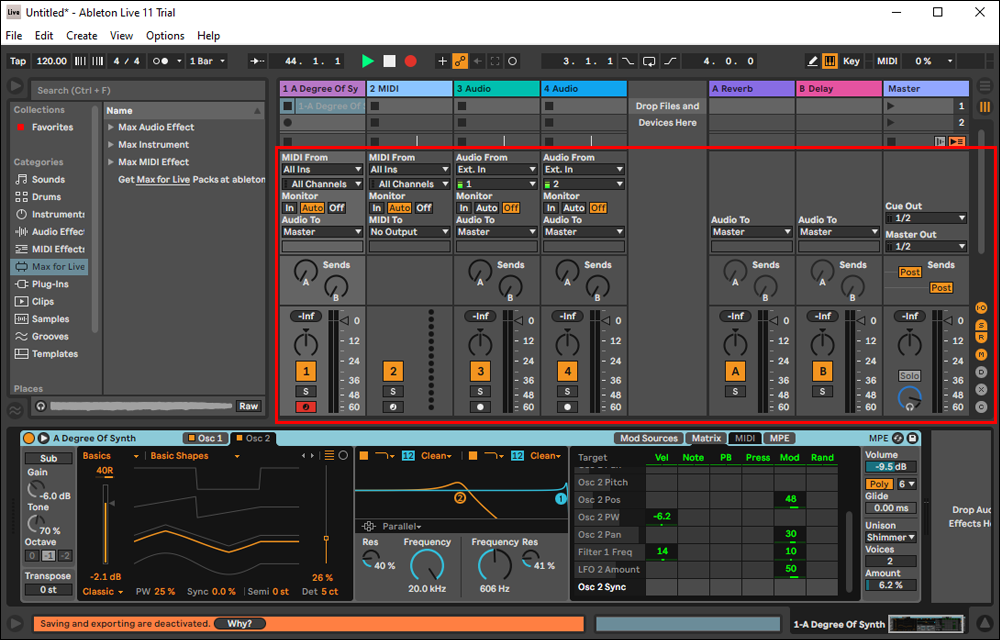1000x640 pixels.
Task: Expand the Max Audio Effect folder
Action: tap(111, 128)
